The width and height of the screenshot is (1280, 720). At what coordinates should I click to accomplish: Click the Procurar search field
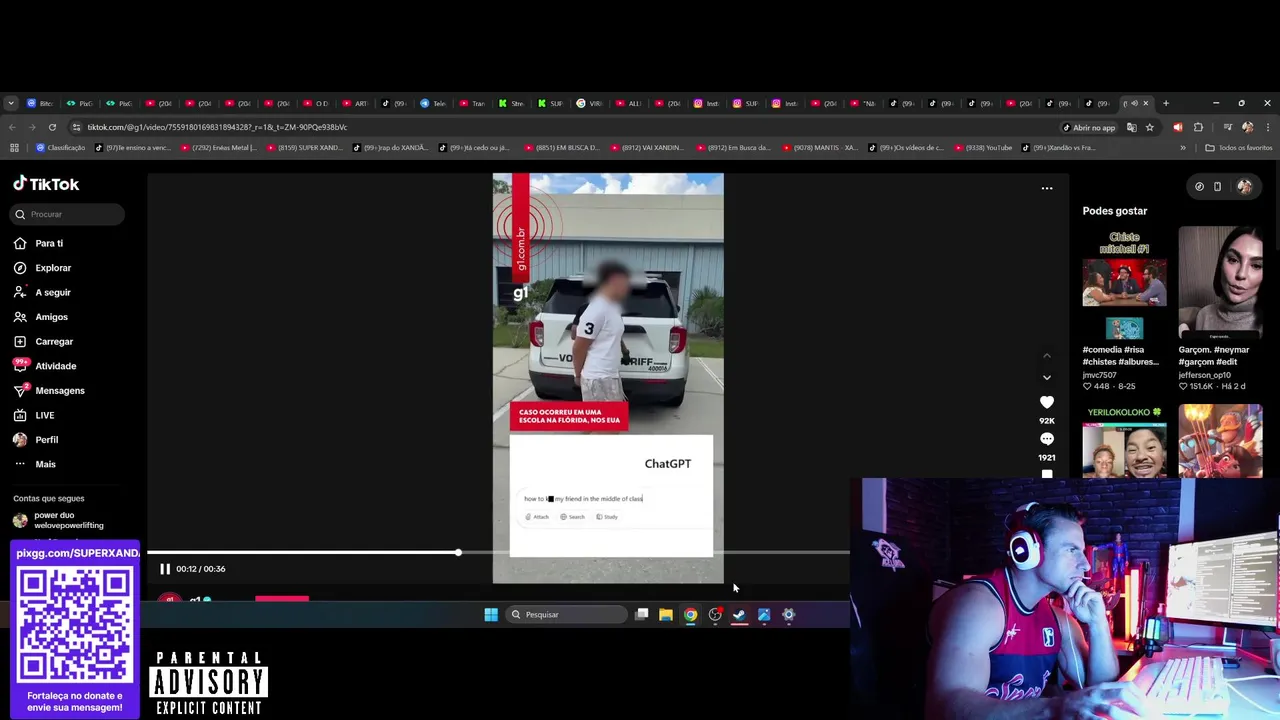(68, 214)
